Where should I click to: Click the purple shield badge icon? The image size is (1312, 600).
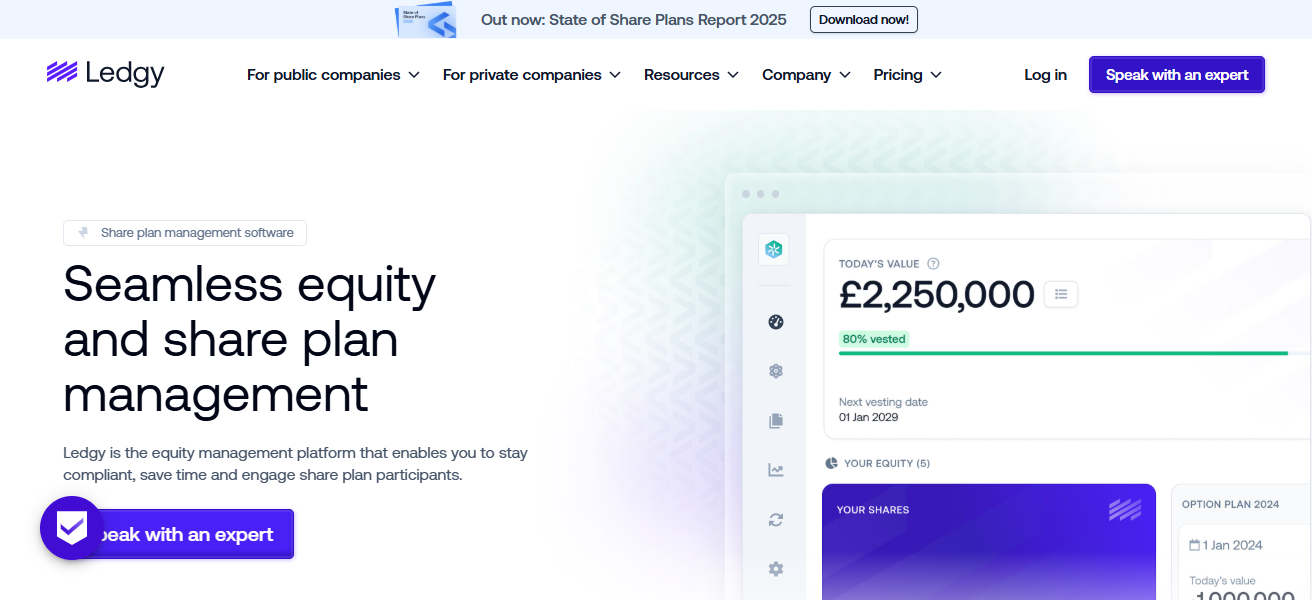tap(71, 527)
